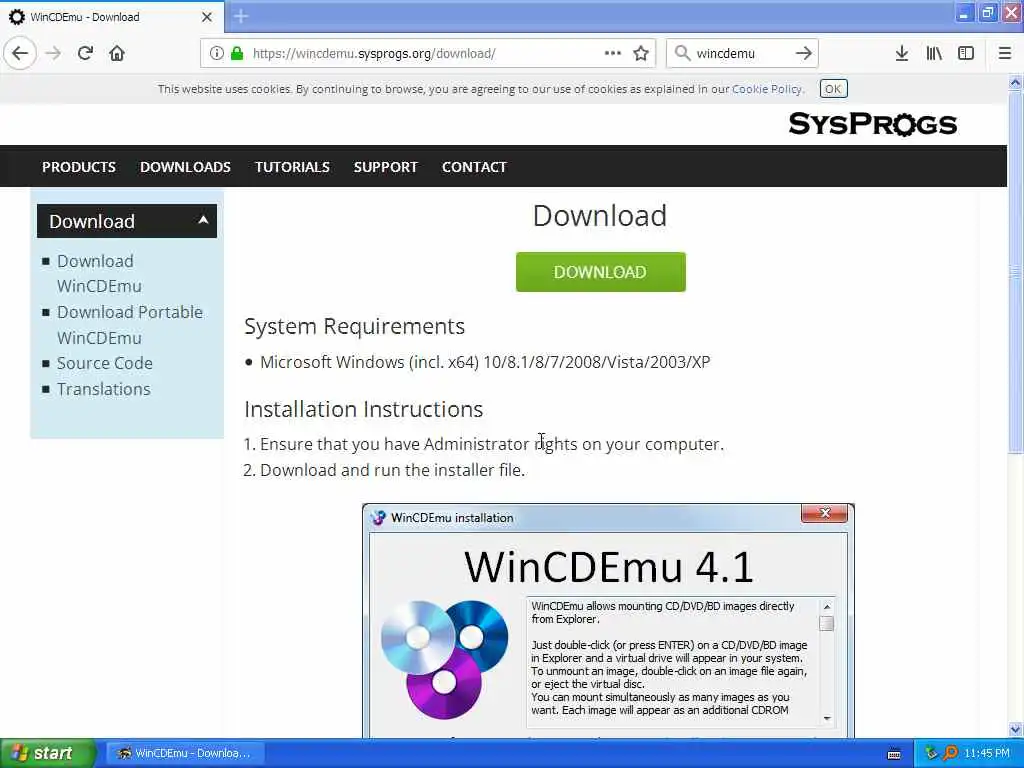Click the System Requirements heading

click(355, 326)
